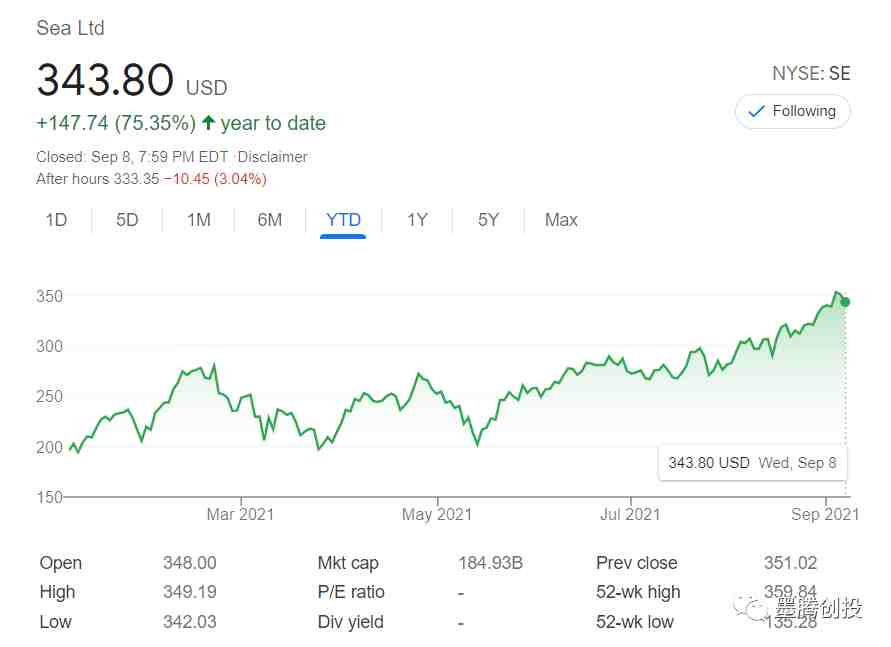The image size is (891, 647).
Task: Click the NYSE: SE ticker label
Action: tap(810, 73)
